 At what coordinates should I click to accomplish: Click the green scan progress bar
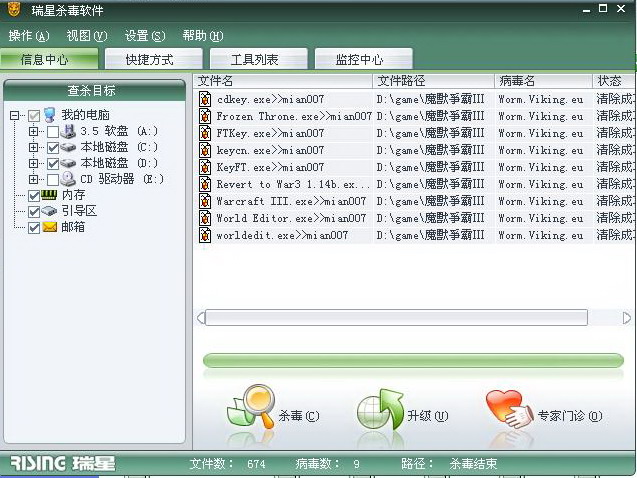pyautogui.click(x=413, y=360)
